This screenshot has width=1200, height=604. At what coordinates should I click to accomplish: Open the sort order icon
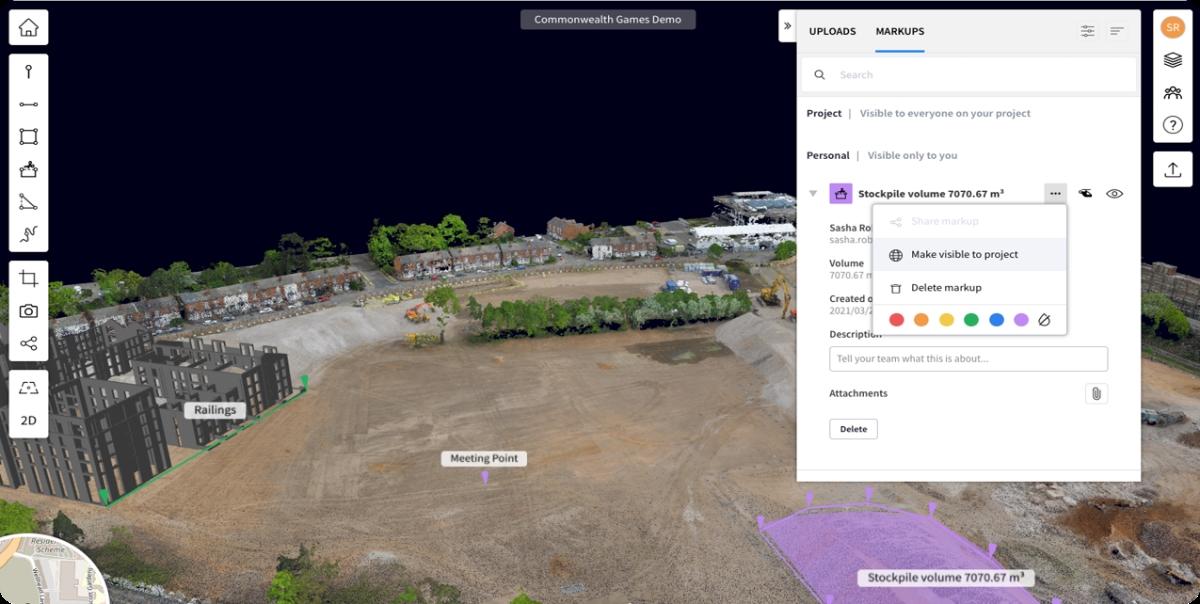click(1117, 31)
